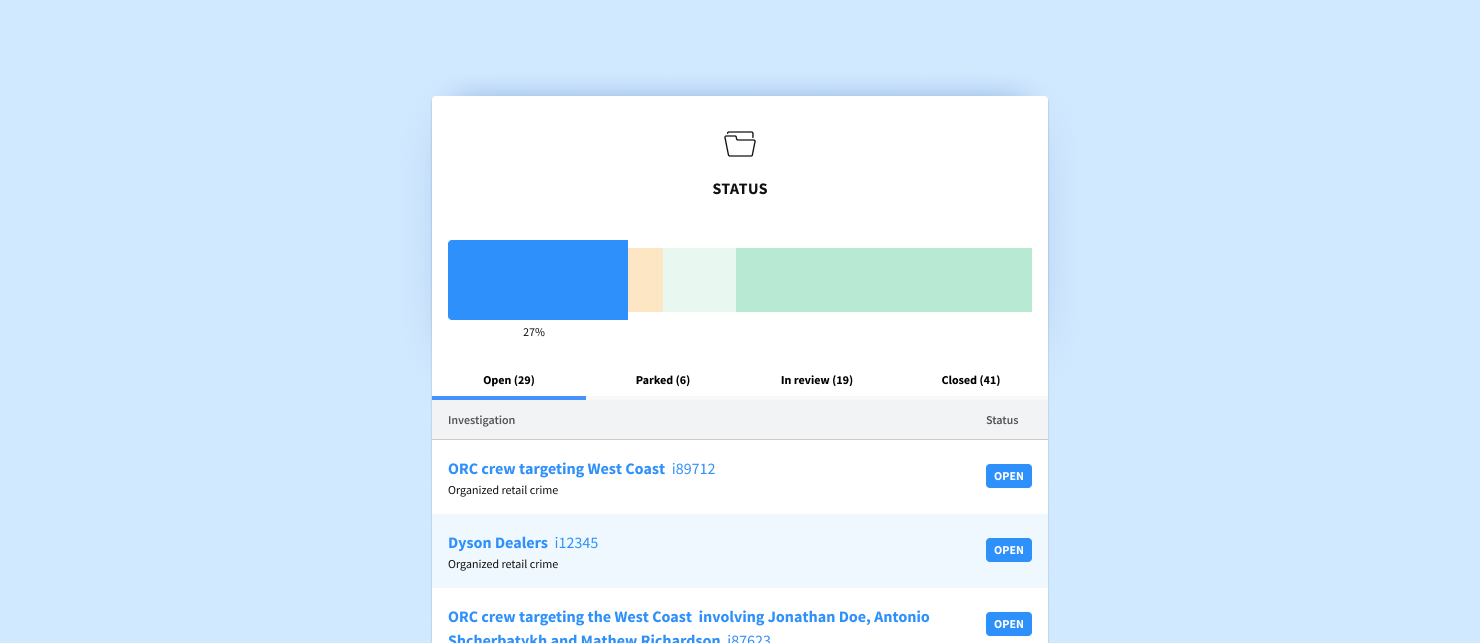Open the Dyson Dealers investigation

click(x=498, y=543)
